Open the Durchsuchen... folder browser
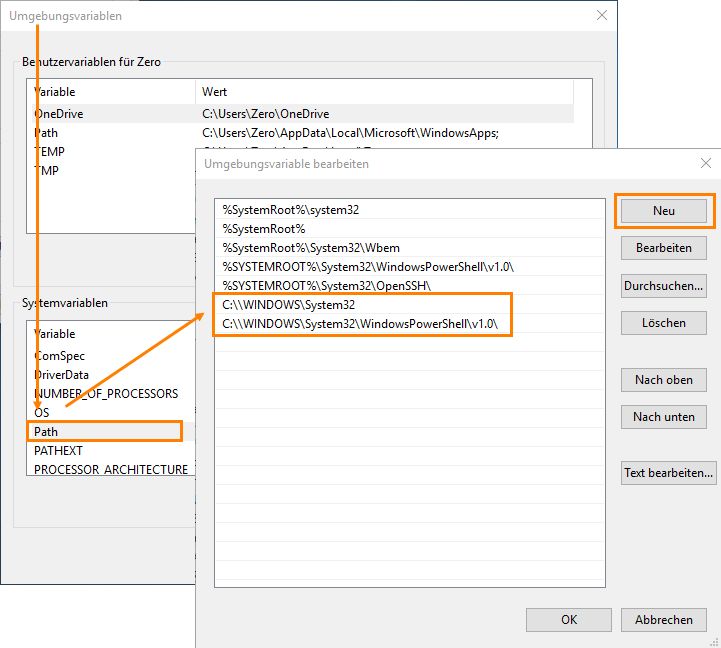The width and height of the screenshot is (721, 648). click(664, 286)
